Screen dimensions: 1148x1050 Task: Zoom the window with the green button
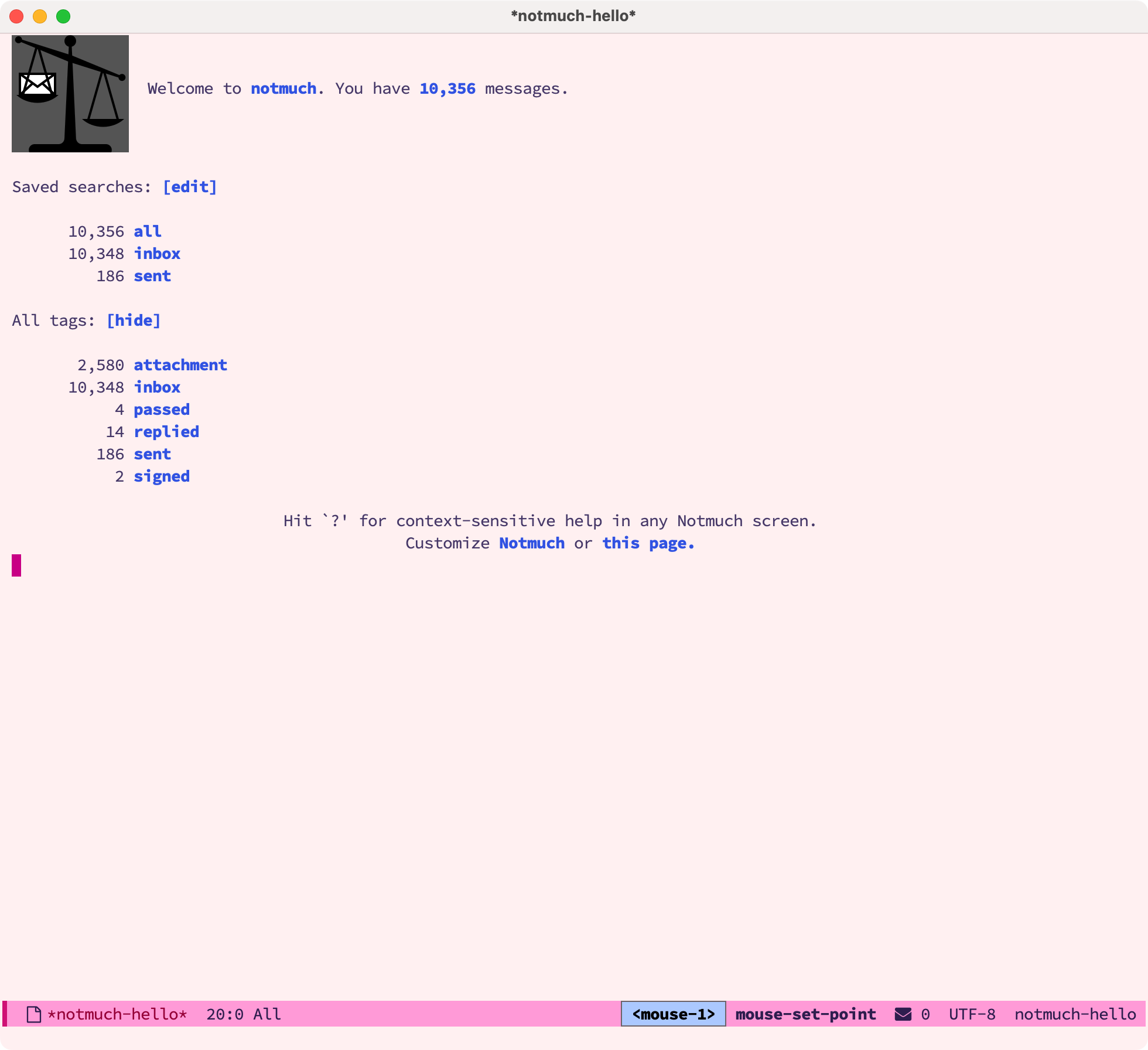[63, 16]
